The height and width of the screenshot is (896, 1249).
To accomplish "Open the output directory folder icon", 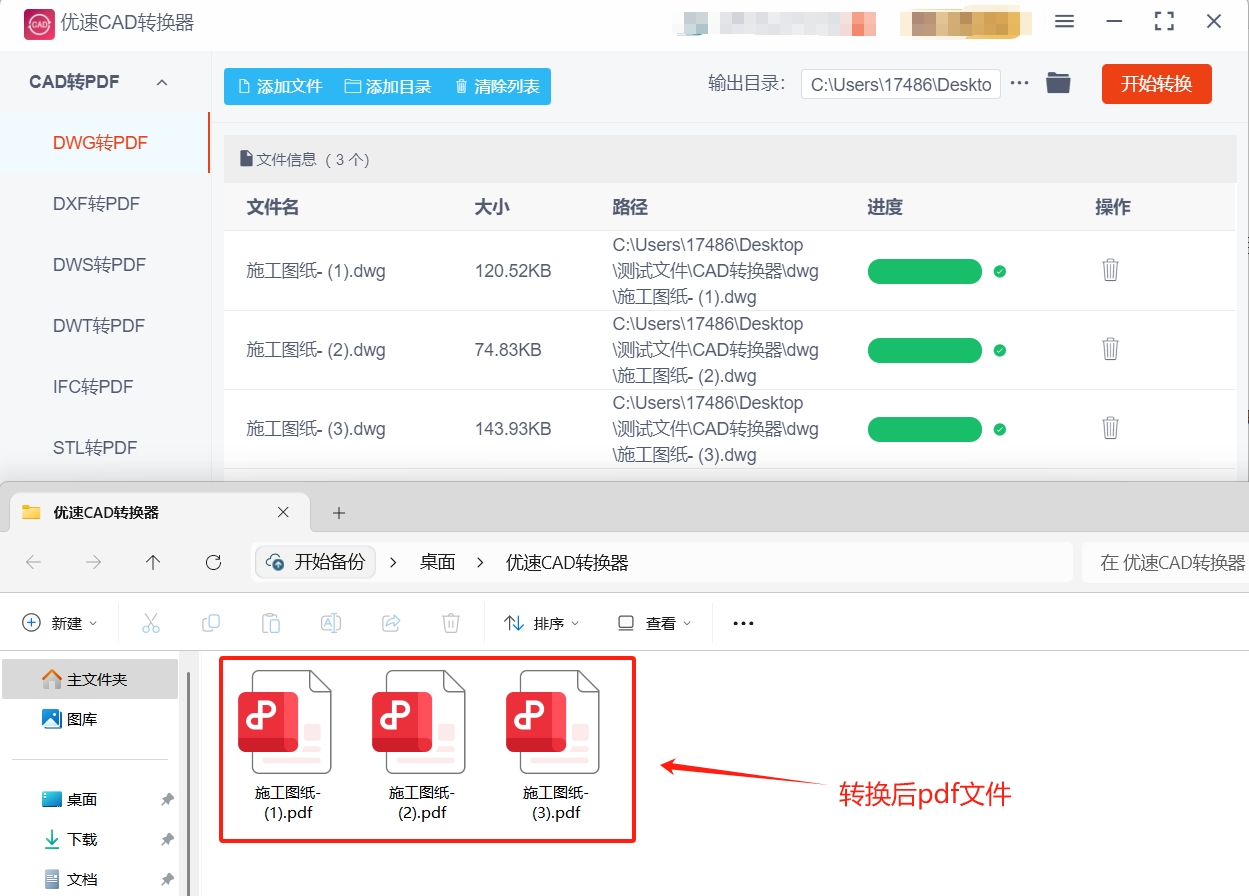I will (1058, 84).
